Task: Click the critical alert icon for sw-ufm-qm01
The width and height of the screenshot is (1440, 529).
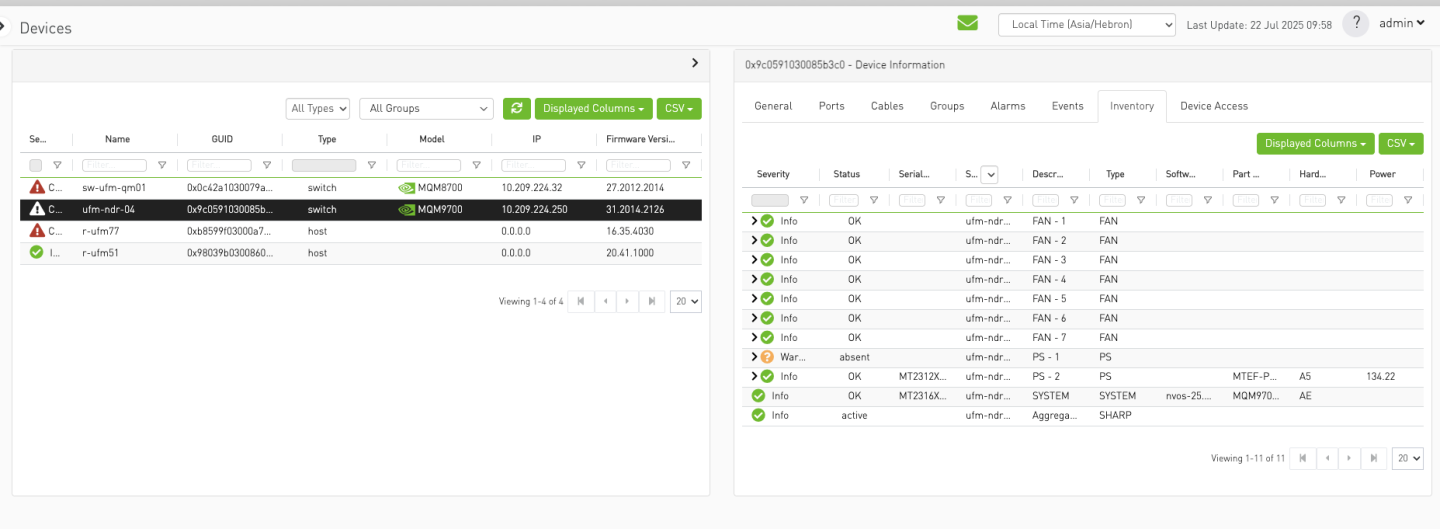Action: click(x=37, y=187)
